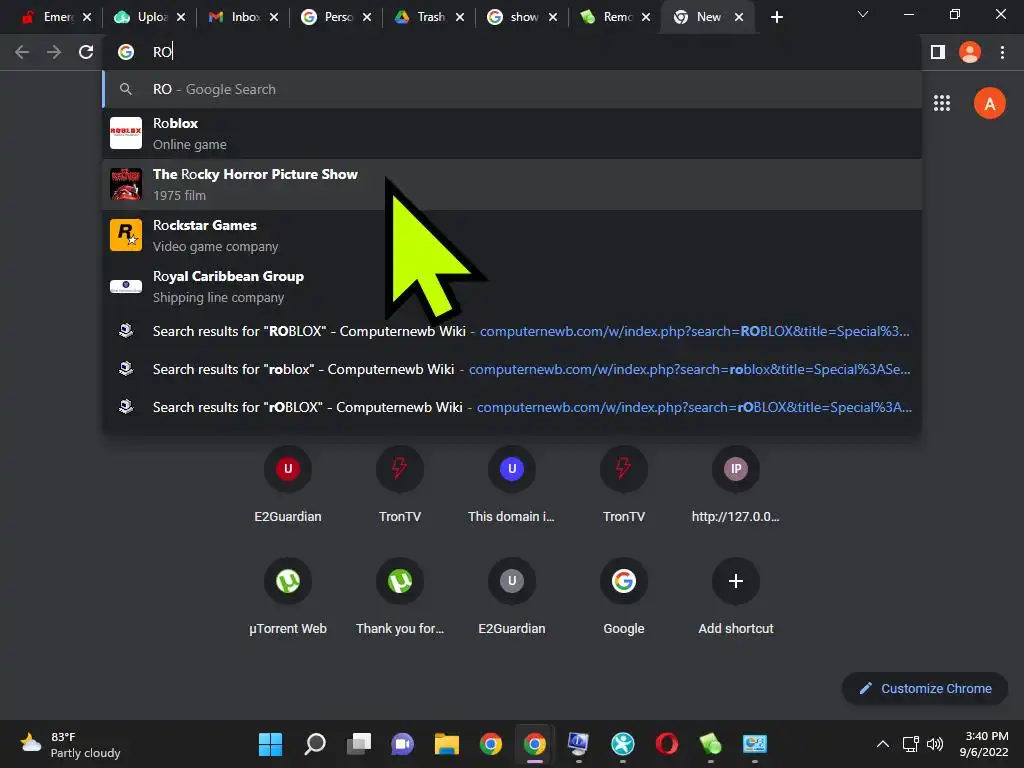This screenshot has height=768, width=1024.
Task: Reload the current page
Action: (x=86, y=52)
